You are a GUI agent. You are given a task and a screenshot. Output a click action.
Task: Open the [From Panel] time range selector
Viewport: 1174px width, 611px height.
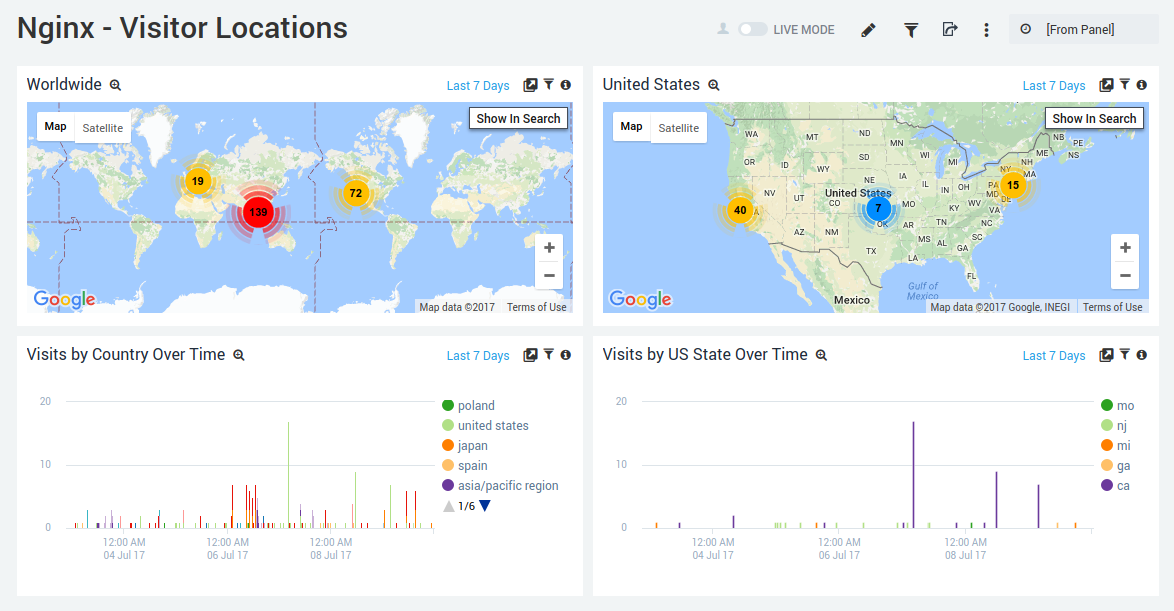pos(1083,29)
